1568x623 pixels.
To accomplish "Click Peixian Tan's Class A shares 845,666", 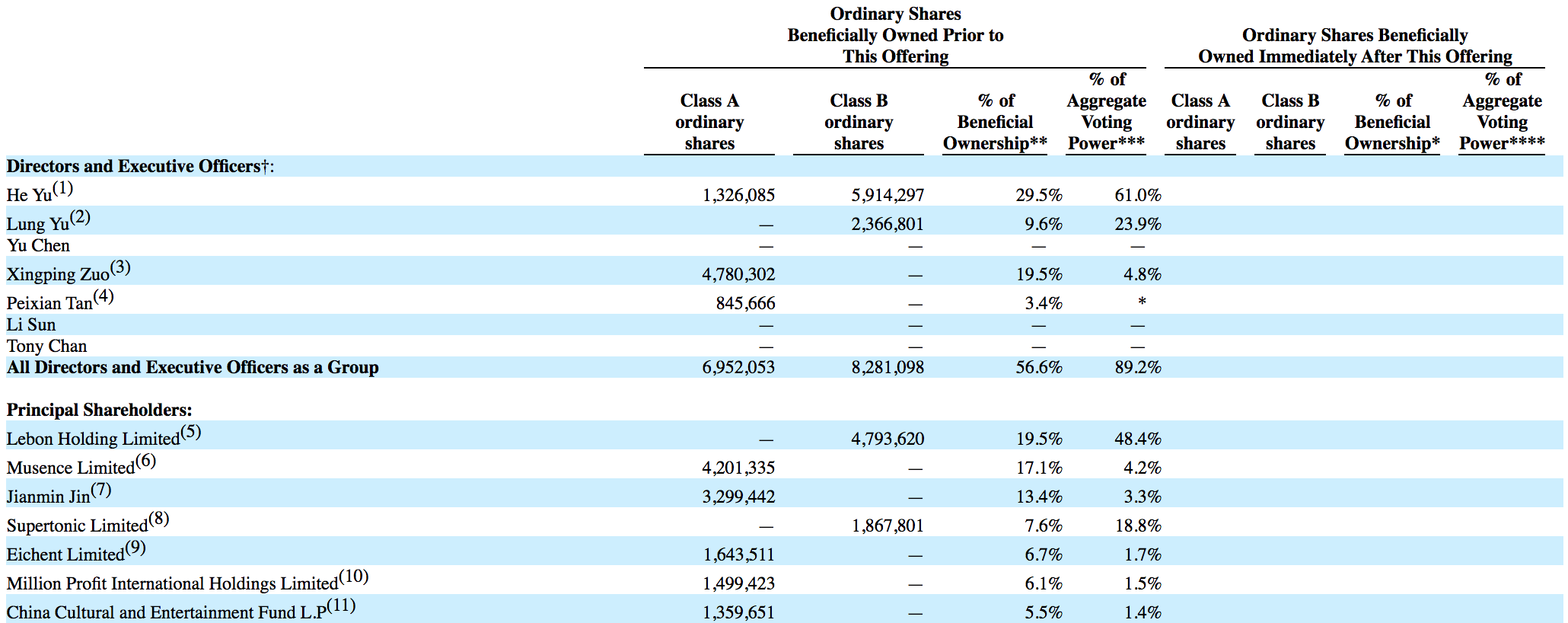I will (x=745, y=303).
